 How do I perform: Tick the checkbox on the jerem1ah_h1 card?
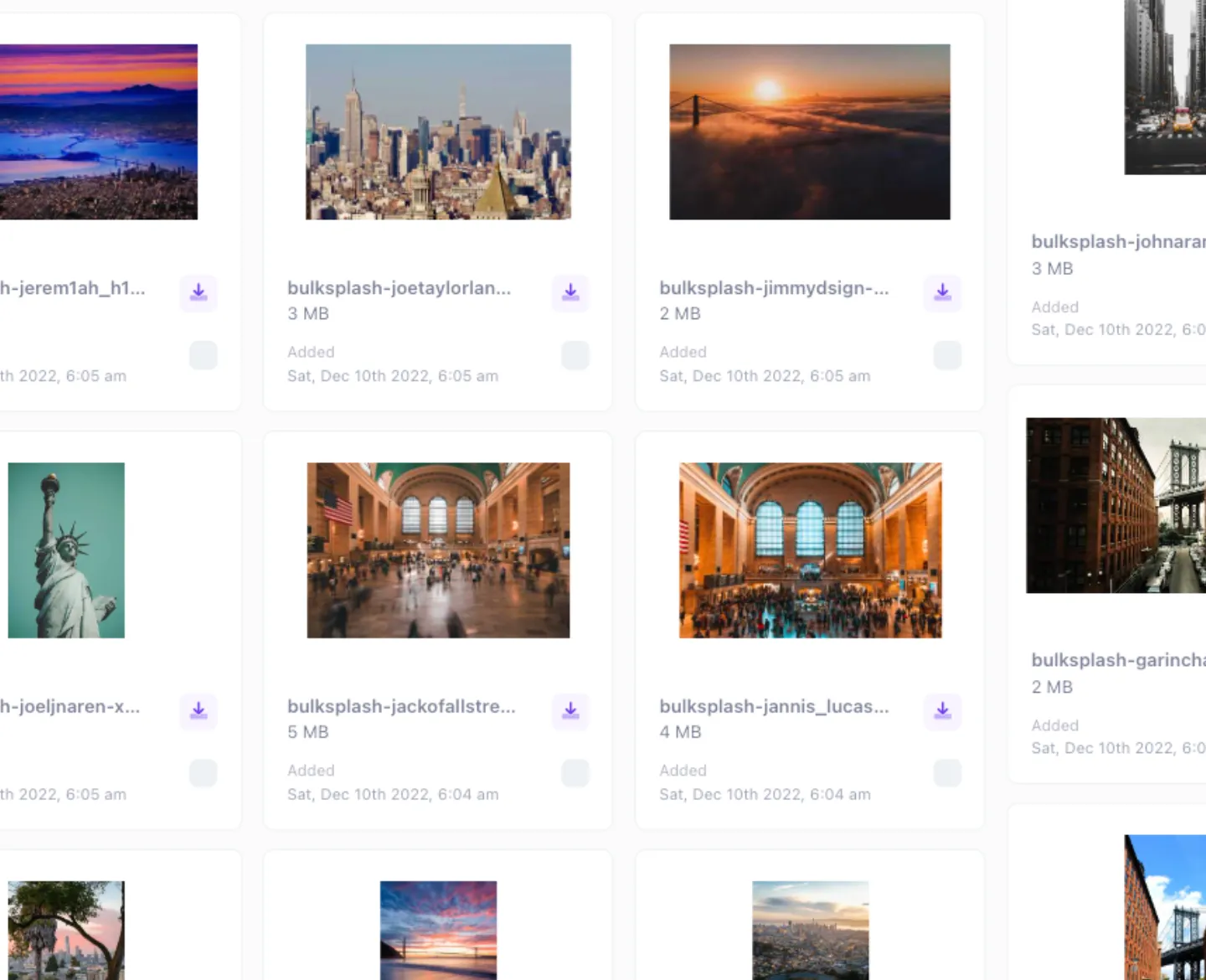204,355
